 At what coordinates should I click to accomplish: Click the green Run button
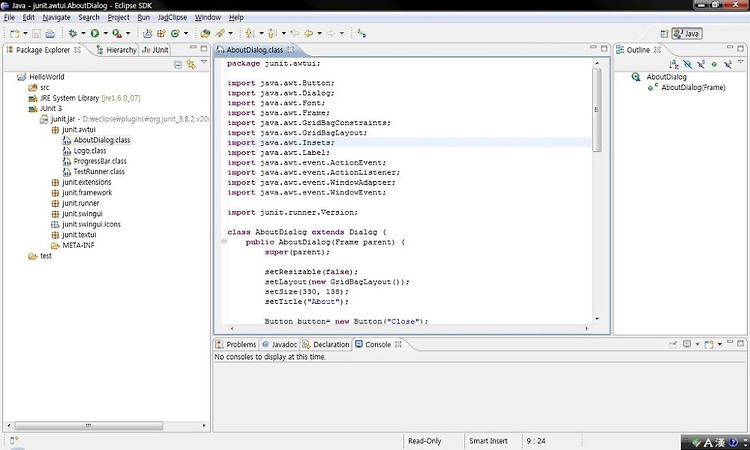pos(95,33)
